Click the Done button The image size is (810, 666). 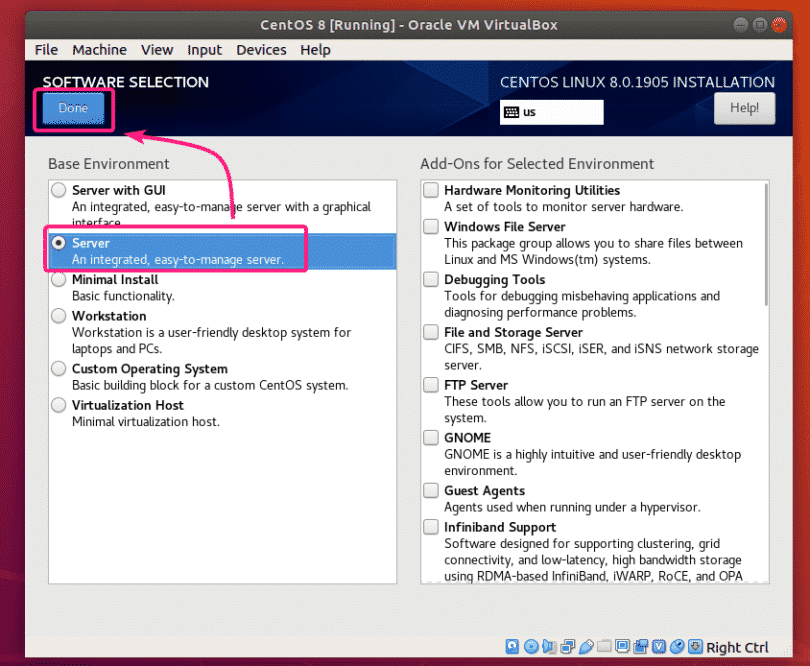point(73,108)
